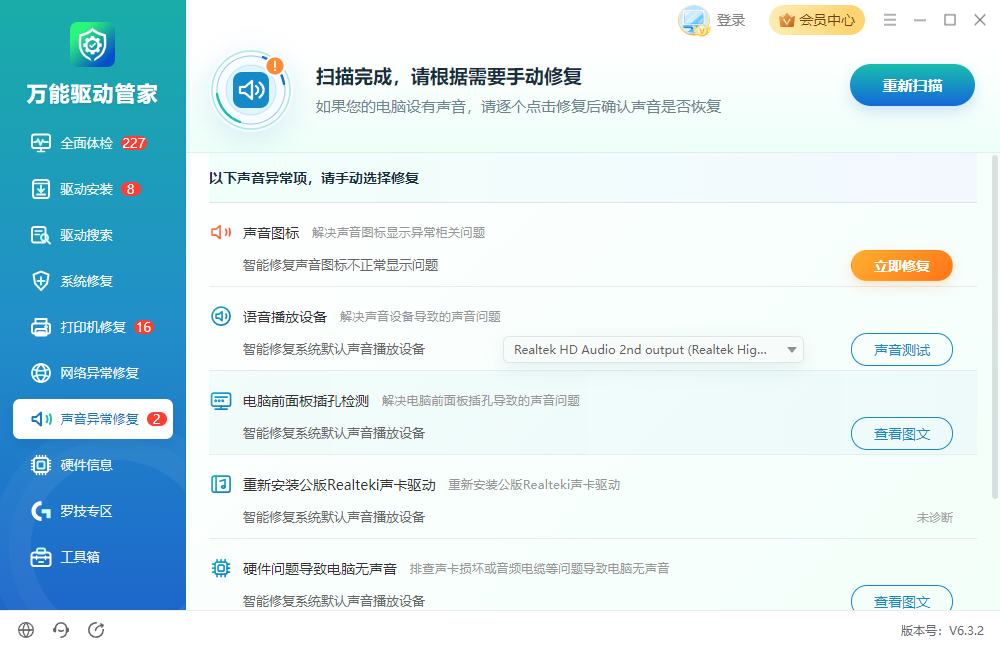Click the Logitech logo icon
This screenshot has height=650, width=1000.
(41, 511)
